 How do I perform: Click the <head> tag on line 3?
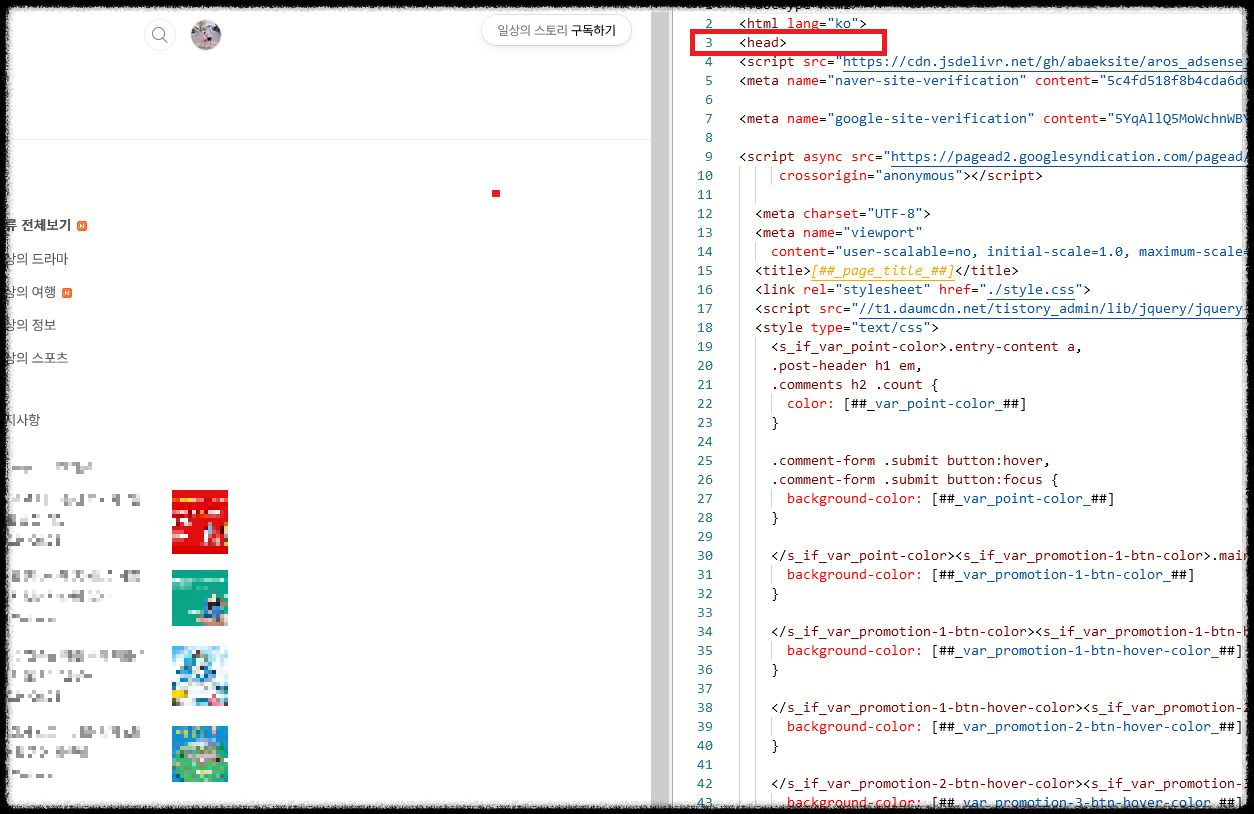[763, 43]
